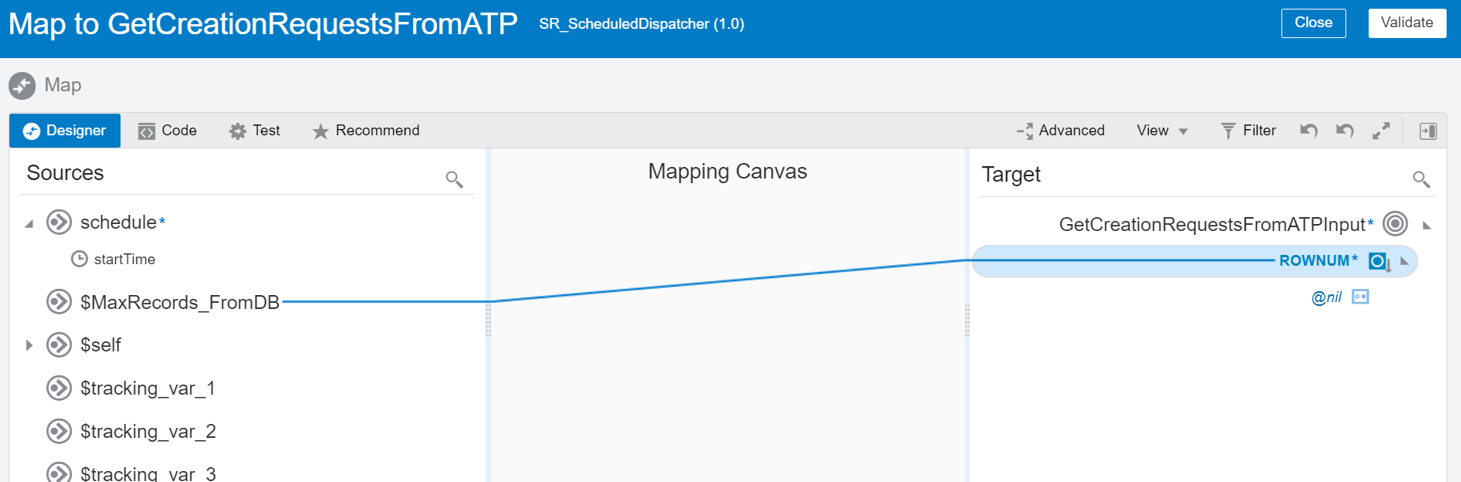Viewport: 1461px width, 482px height.
Task: Switch to the Test tab
Action: pos(254,131)
